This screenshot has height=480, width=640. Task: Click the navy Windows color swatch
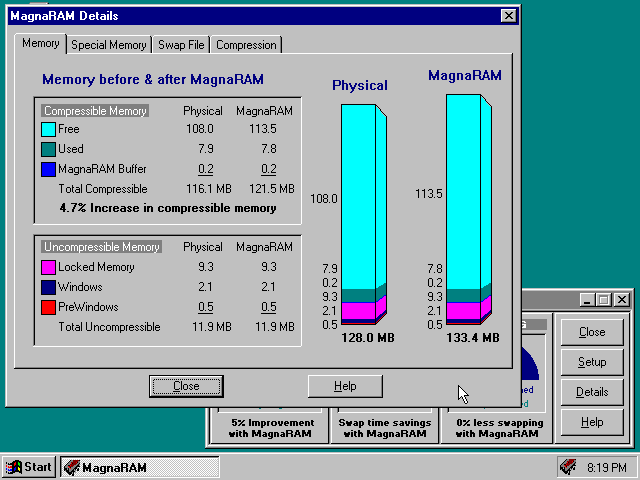coord(48,287)
